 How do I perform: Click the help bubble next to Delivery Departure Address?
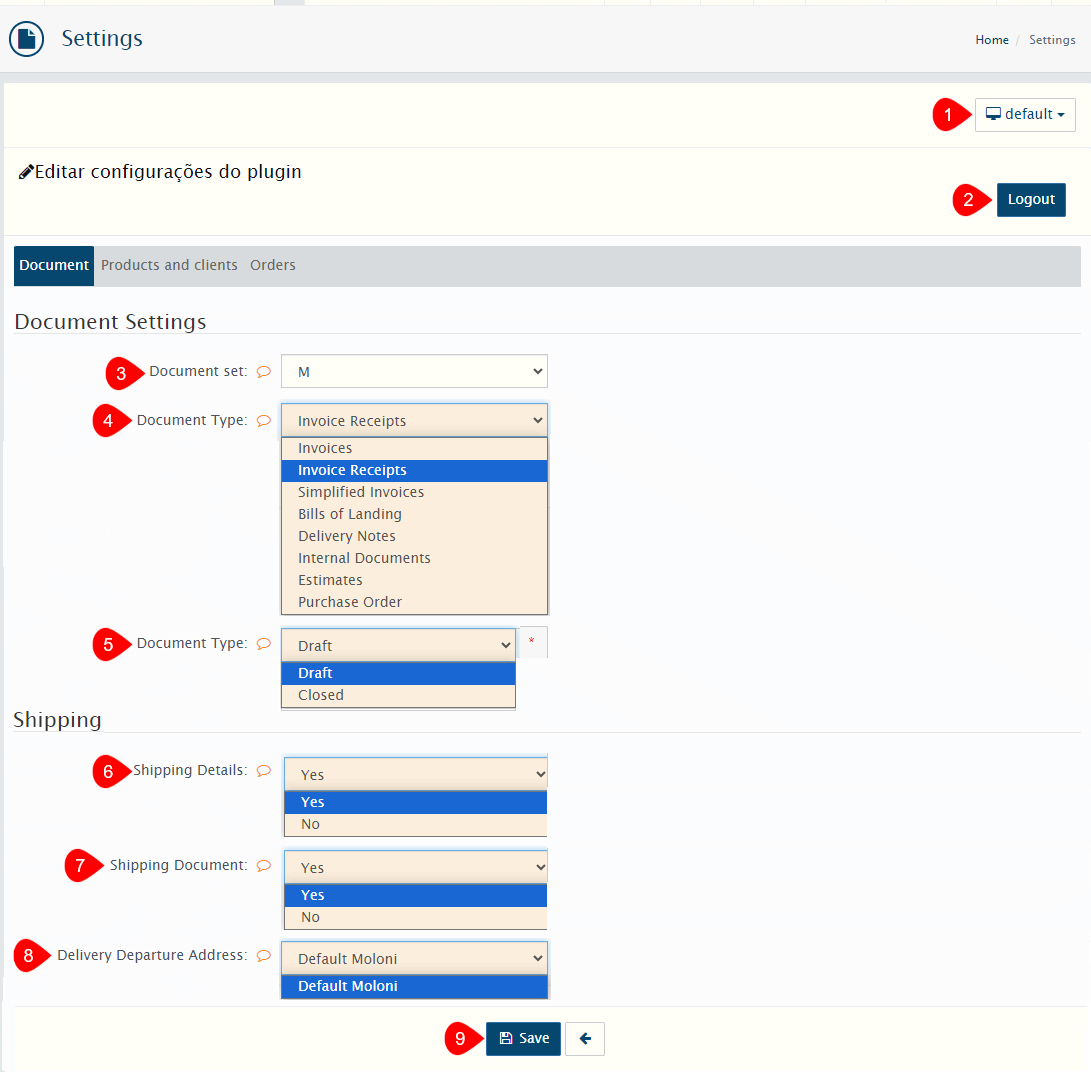pos(264,955)
